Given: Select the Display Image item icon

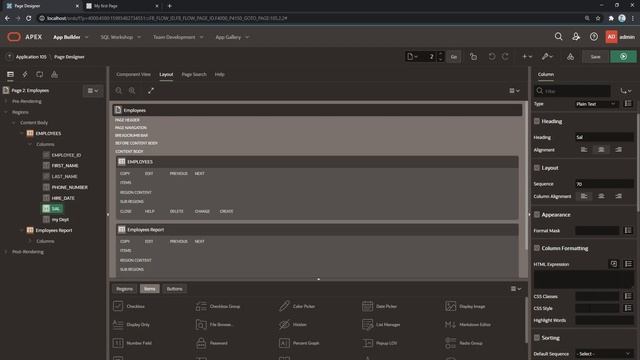Looking at the screenshot, I should point(451,306).
